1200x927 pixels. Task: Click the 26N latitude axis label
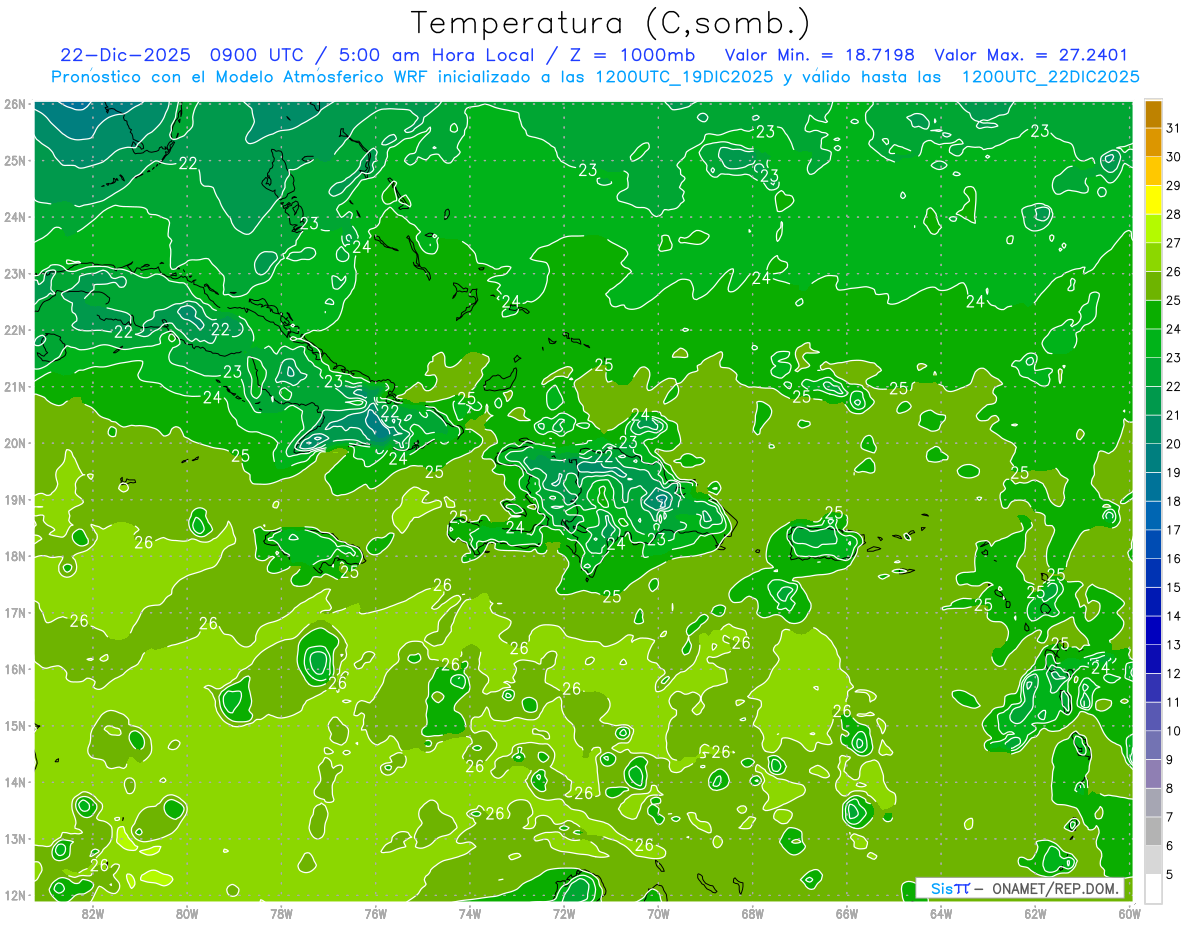tap(14, 104)
